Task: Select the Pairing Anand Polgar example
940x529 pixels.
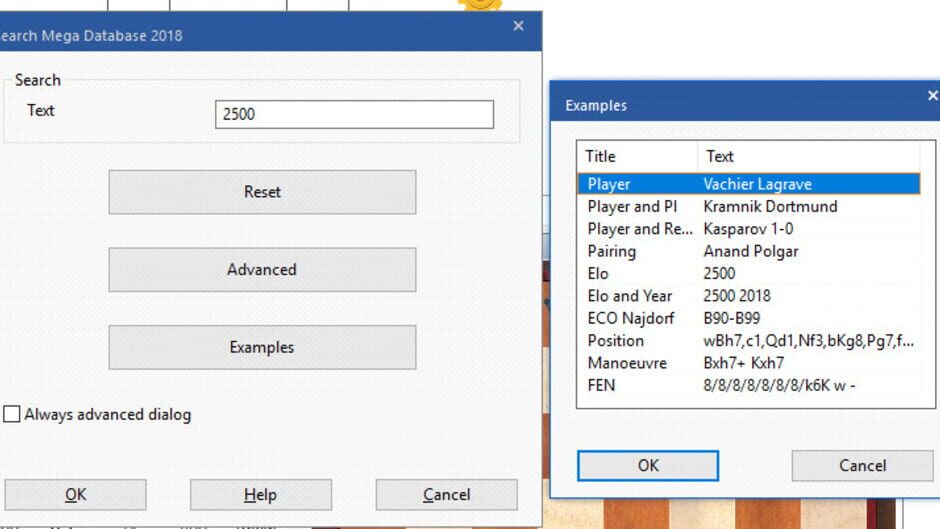Action: [749, 251]
